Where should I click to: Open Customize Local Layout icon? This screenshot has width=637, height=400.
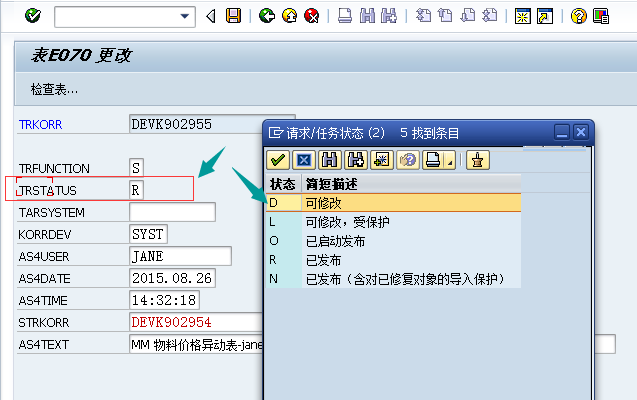[600, 16]
